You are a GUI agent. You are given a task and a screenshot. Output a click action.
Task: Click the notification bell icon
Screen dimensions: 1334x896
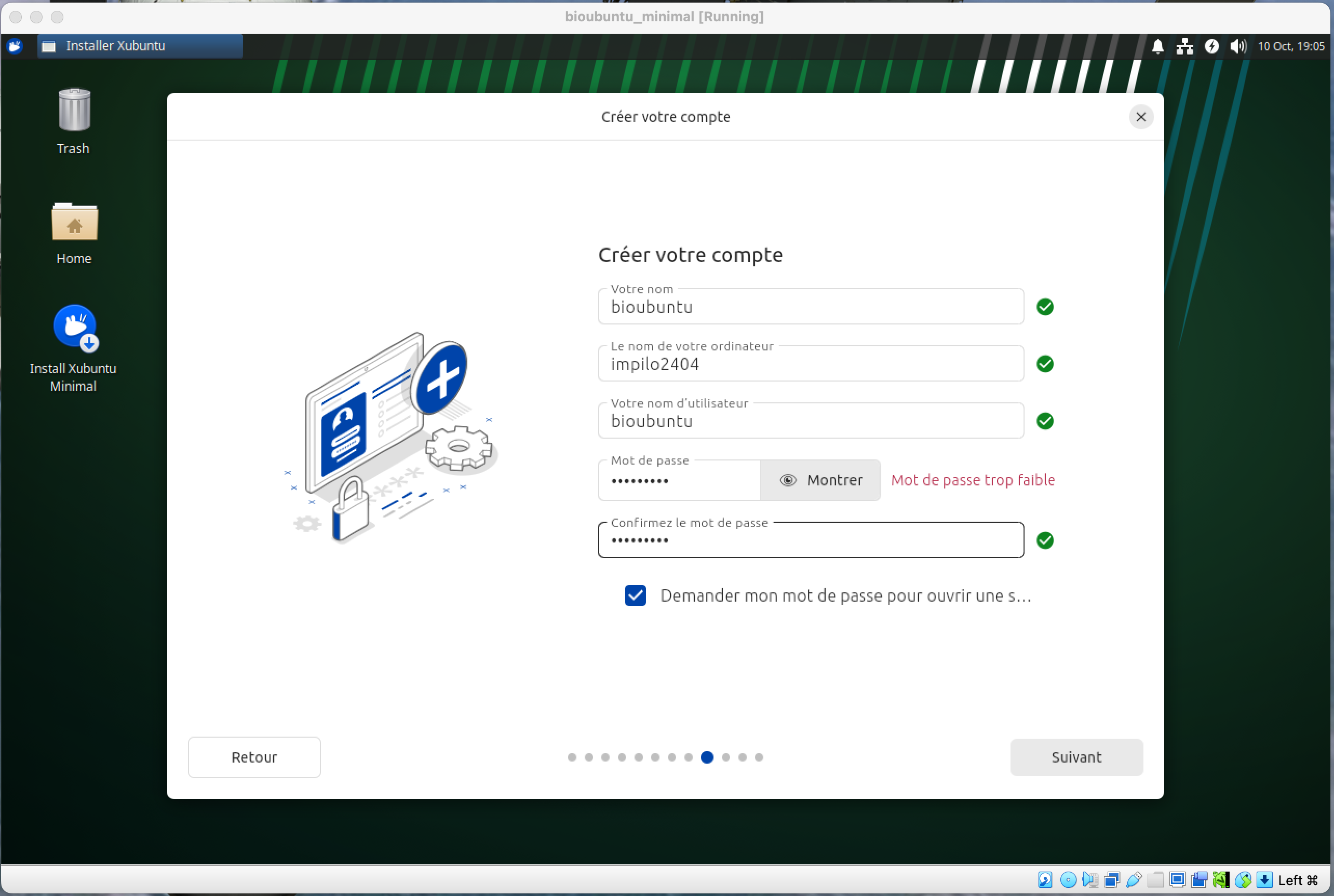tap(1157, 46)
